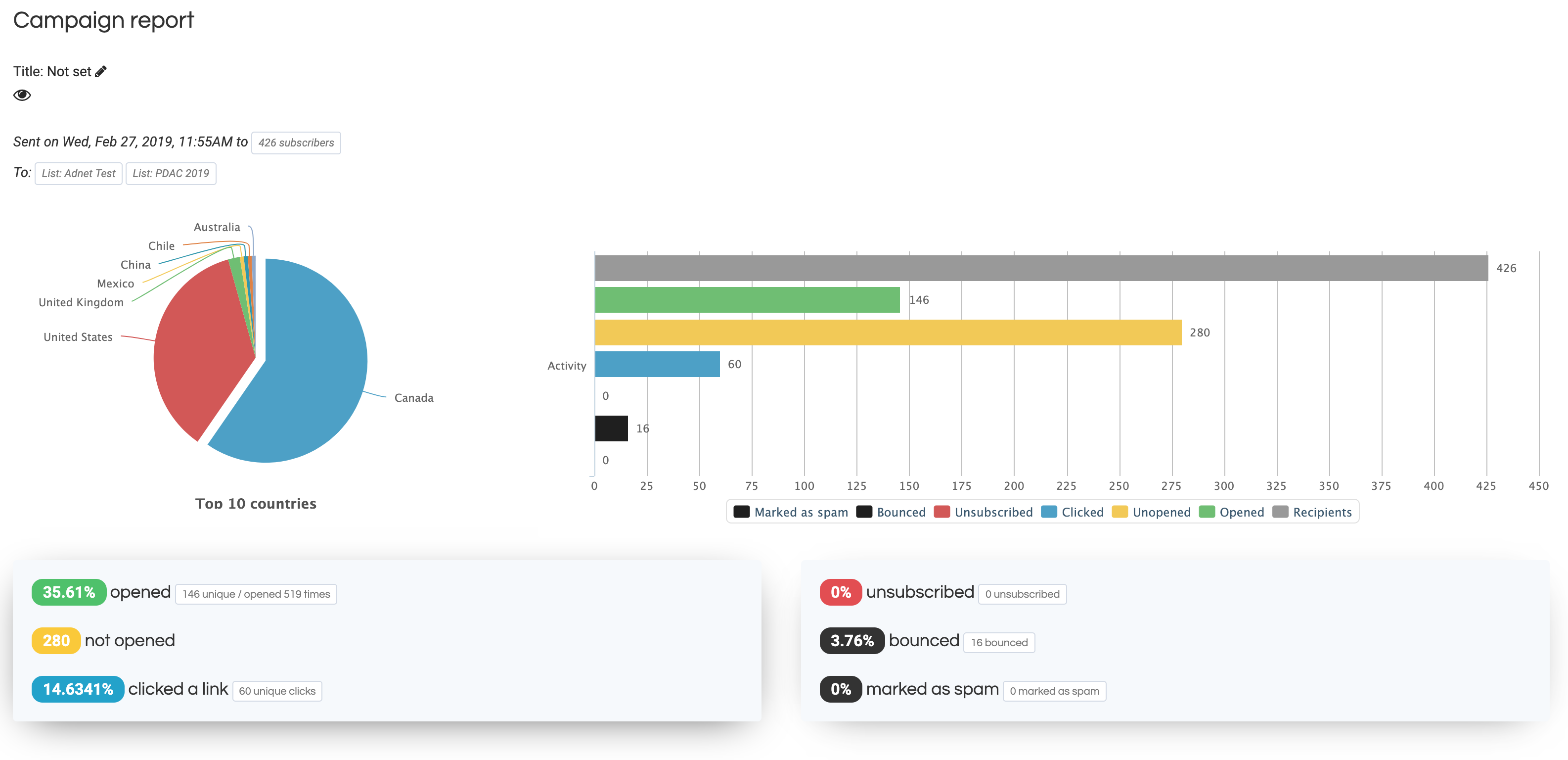Click the Activity axis label
Image resolution: width=1568 pixels, height=760 pixels.
(x=567, y=365)
